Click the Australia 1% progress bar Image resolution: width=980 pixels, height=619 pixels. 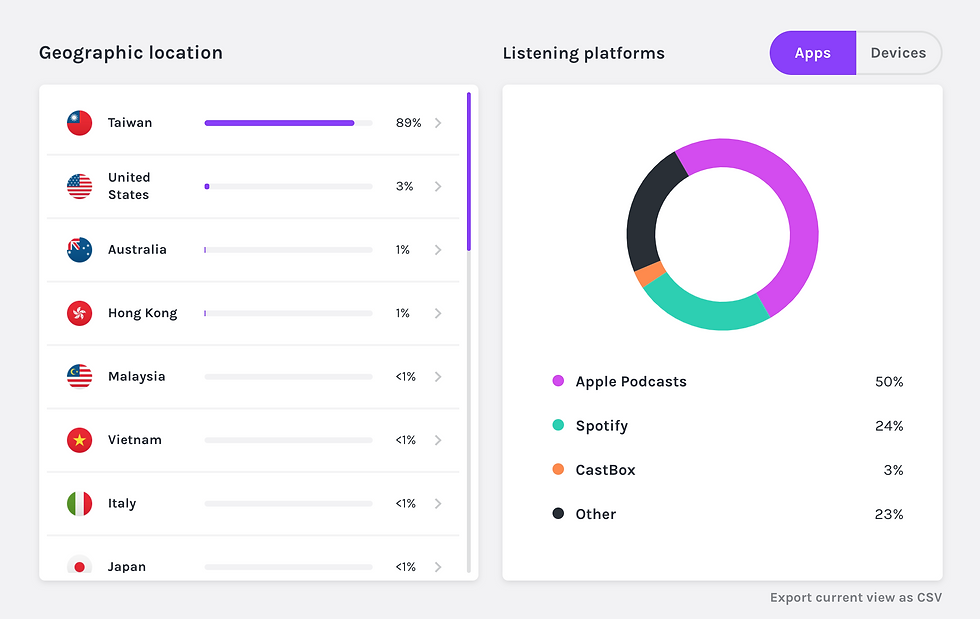coord(288,250)
